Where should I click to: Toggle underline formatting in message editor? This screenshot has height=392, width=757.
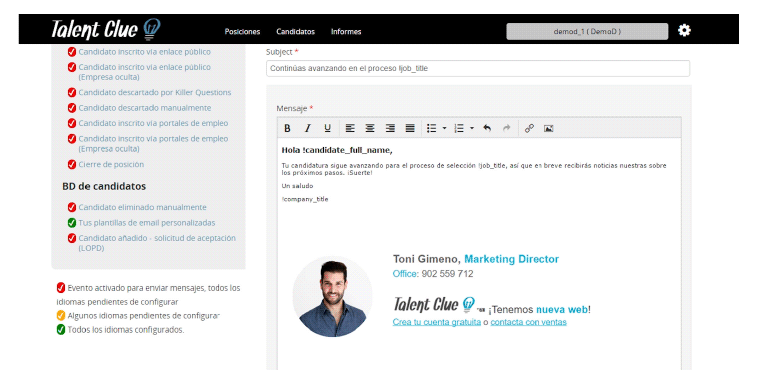tap(327, 128)
